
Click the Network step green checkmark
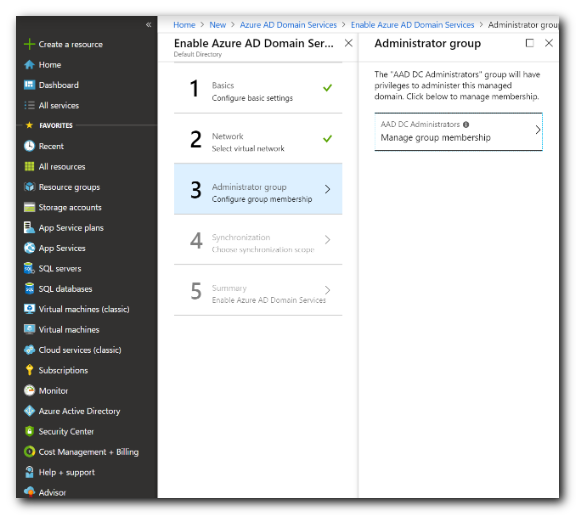tap(327, 138)
